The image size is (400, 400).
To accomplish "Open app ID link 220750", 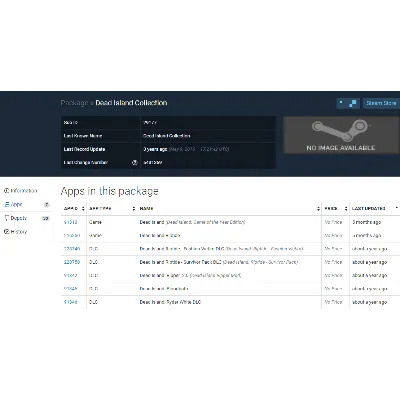I will click(72, 262).
